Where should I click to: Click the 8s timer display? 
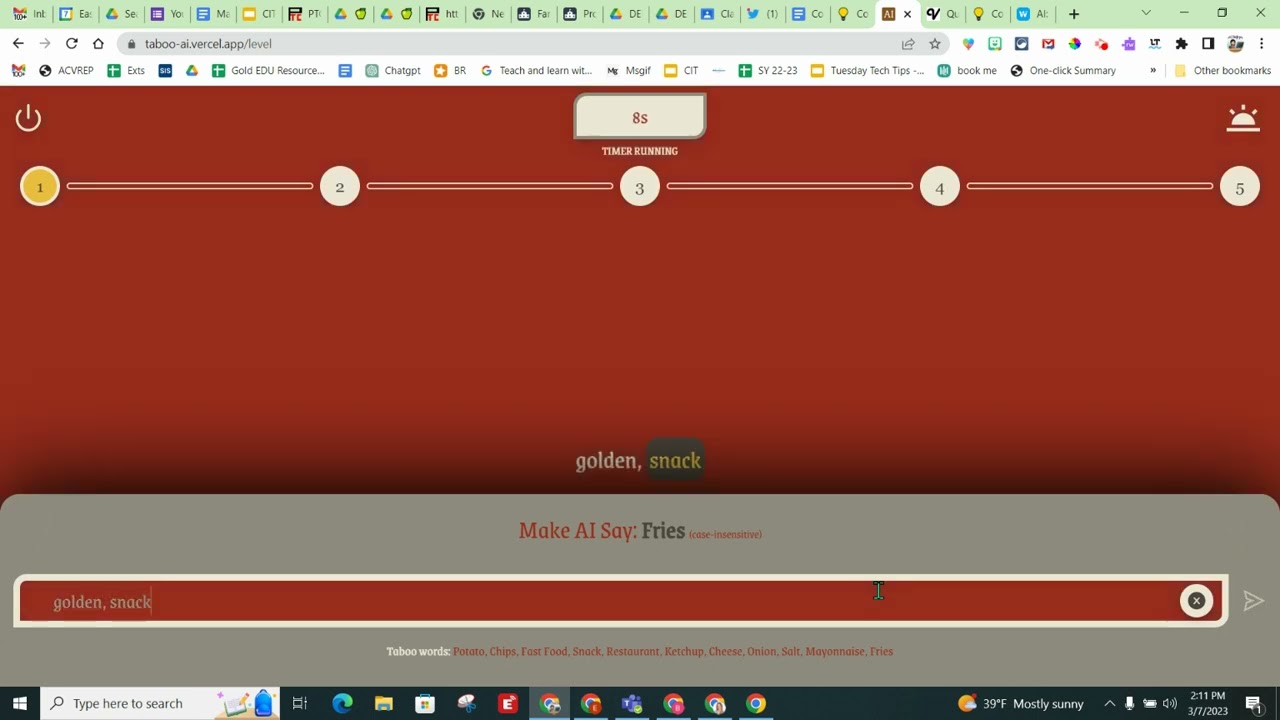click(640, 118)
